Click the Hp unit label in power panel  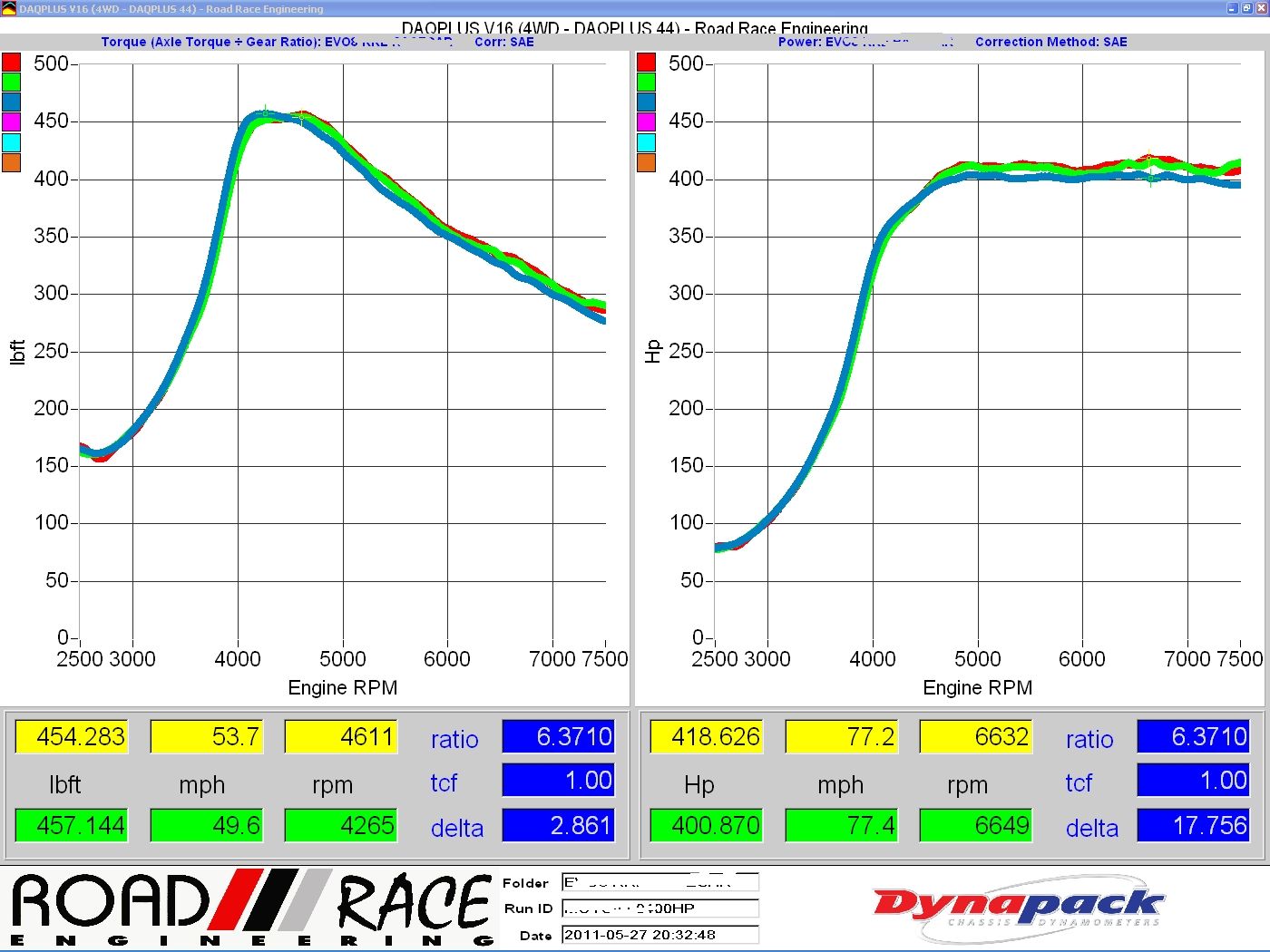[x=699, y=784]
